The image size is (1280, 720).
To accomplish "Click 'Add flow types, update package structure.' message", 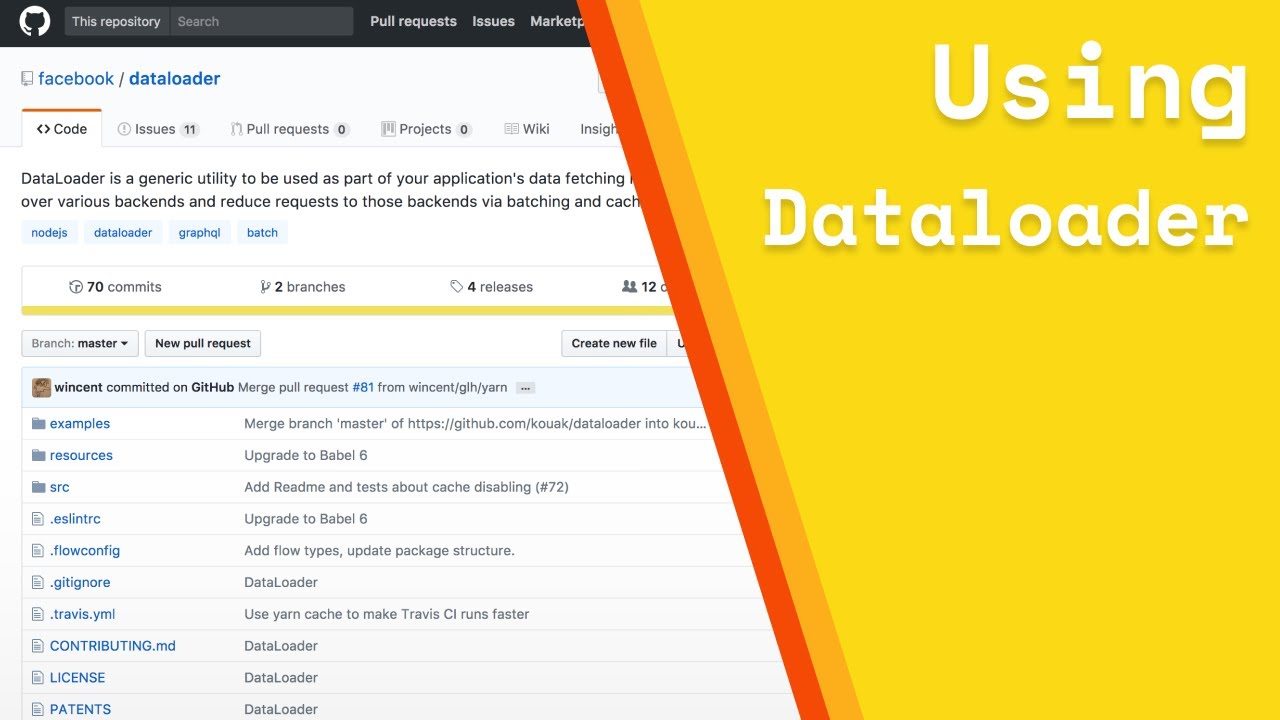I will tap(379, 551).
